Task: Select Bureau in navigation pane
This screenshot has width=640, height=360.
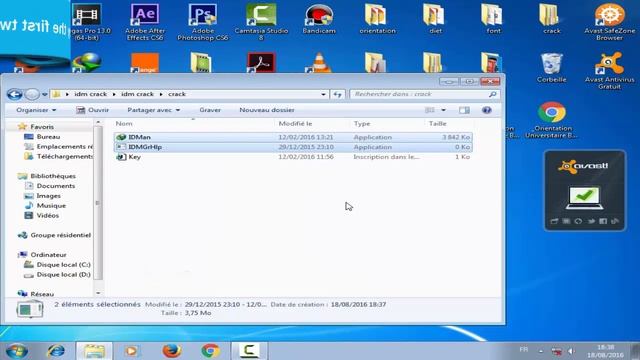Action: click(x=48, y=137)
